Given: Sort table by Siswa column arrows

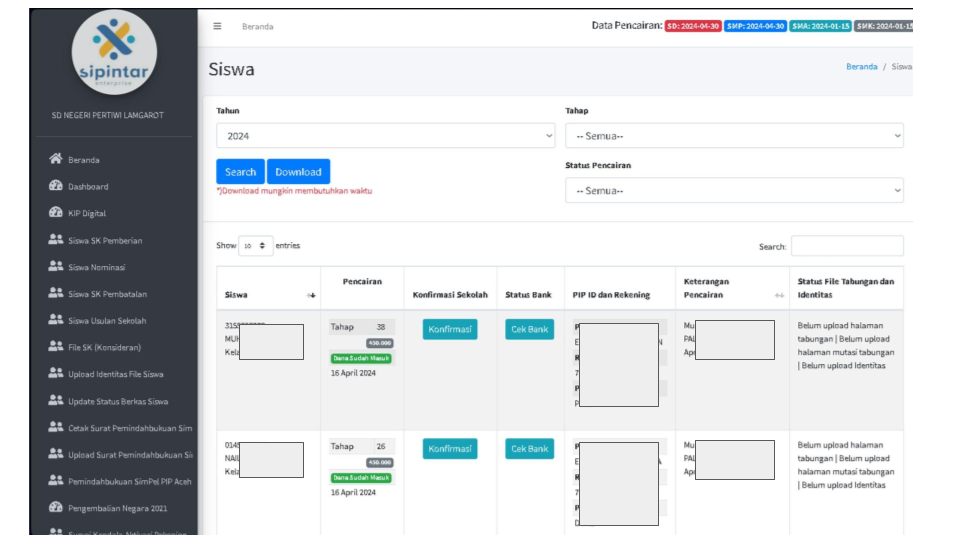Looking at the screenshot, I should [x=311, y=295].
